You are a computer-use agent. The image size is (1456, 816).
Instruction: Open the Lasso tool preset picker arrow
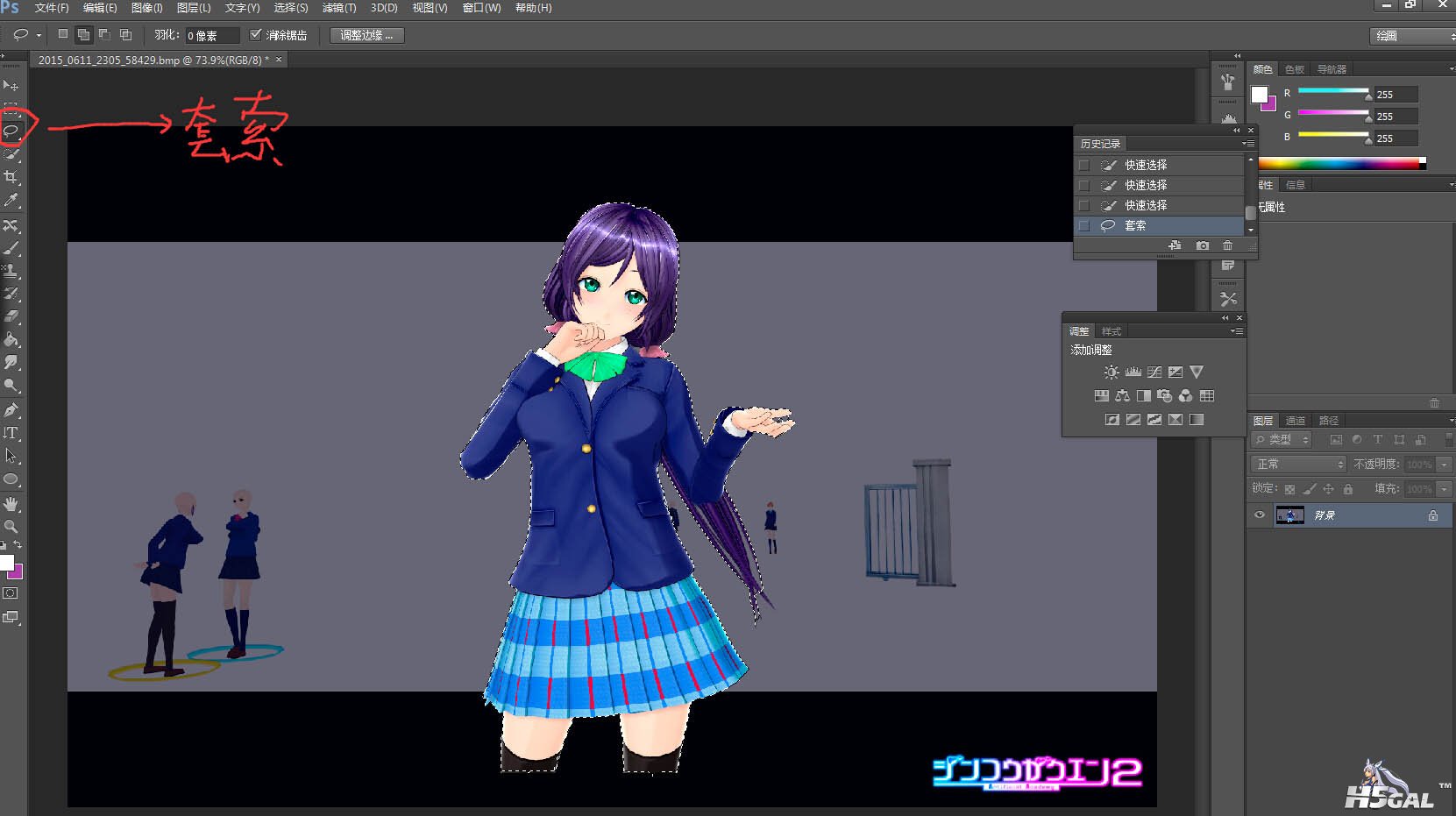pos(39,36)
